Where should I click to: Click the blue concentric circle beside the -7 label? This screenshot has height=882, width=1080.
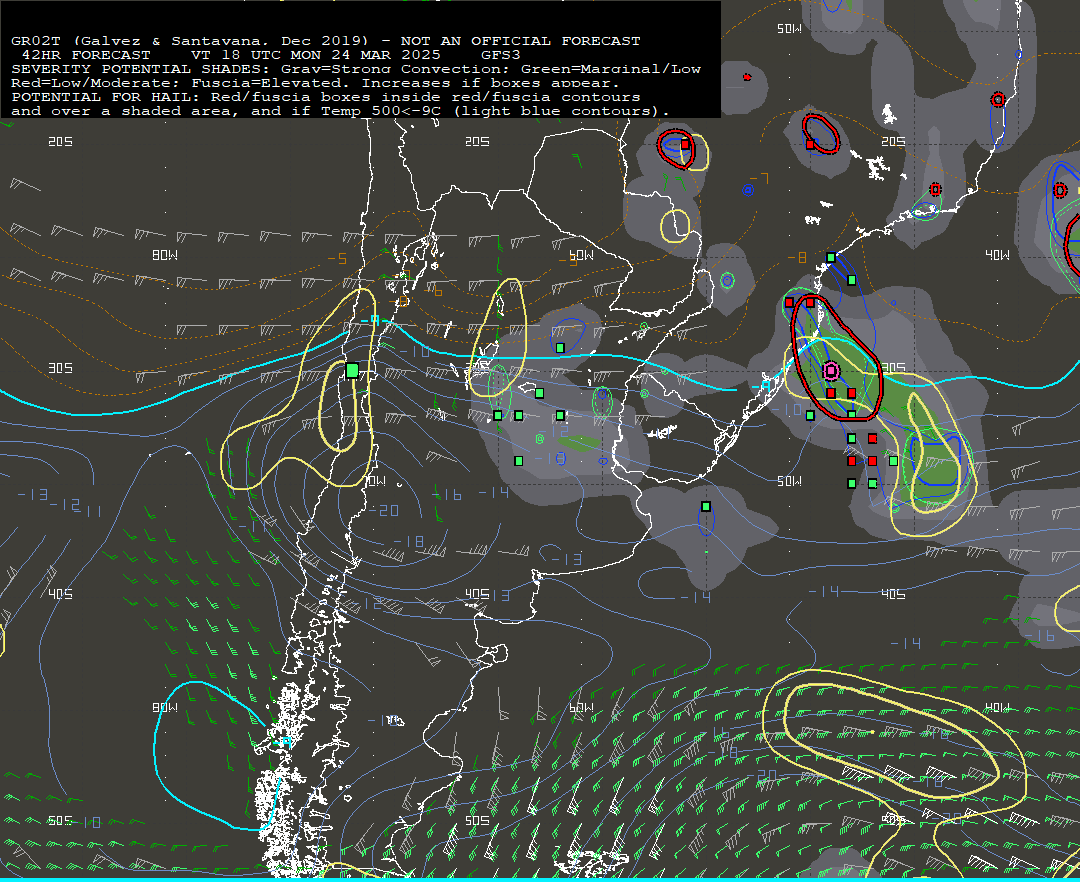click(748, 190)
